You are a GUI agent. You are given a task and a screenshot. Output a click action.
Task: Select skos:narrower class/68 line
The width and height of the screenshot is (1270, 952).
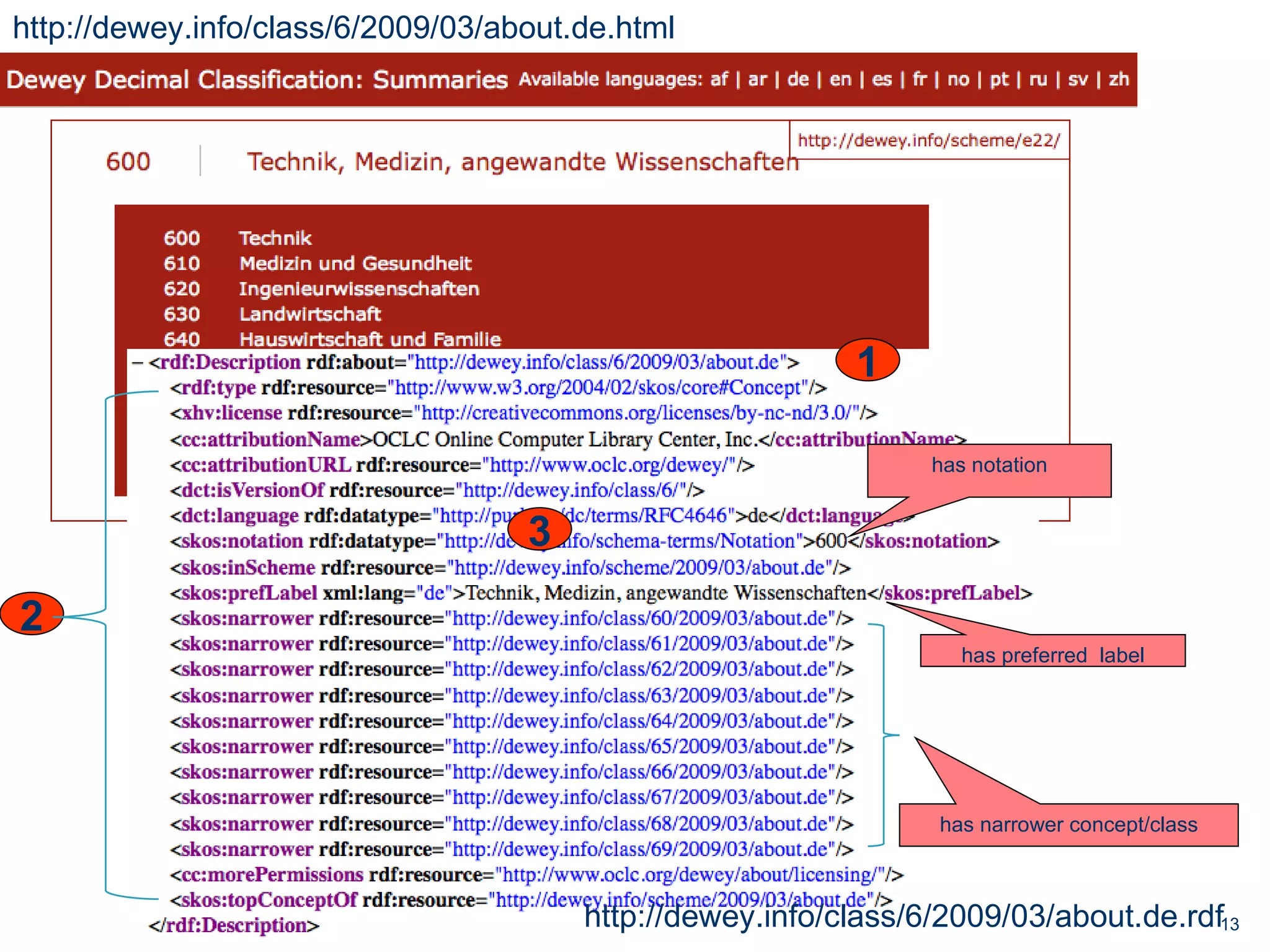[x=512, y=825]
